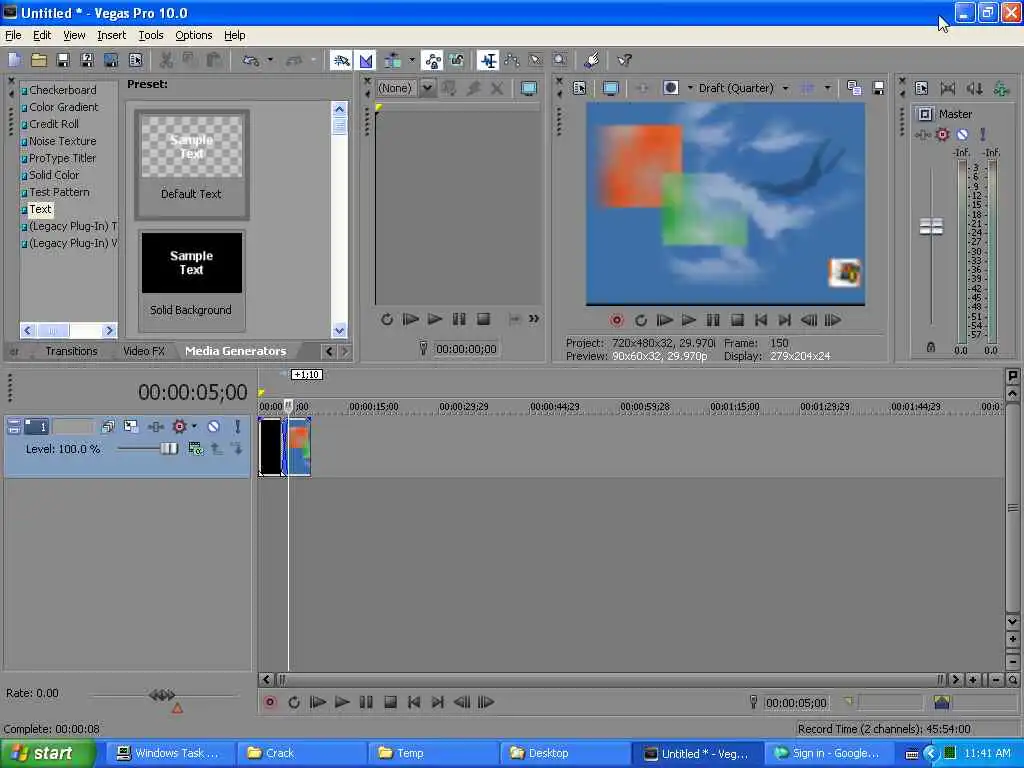Toggle Automatic Crossfades button
The image size is (1024, 768).
(366, 60)
